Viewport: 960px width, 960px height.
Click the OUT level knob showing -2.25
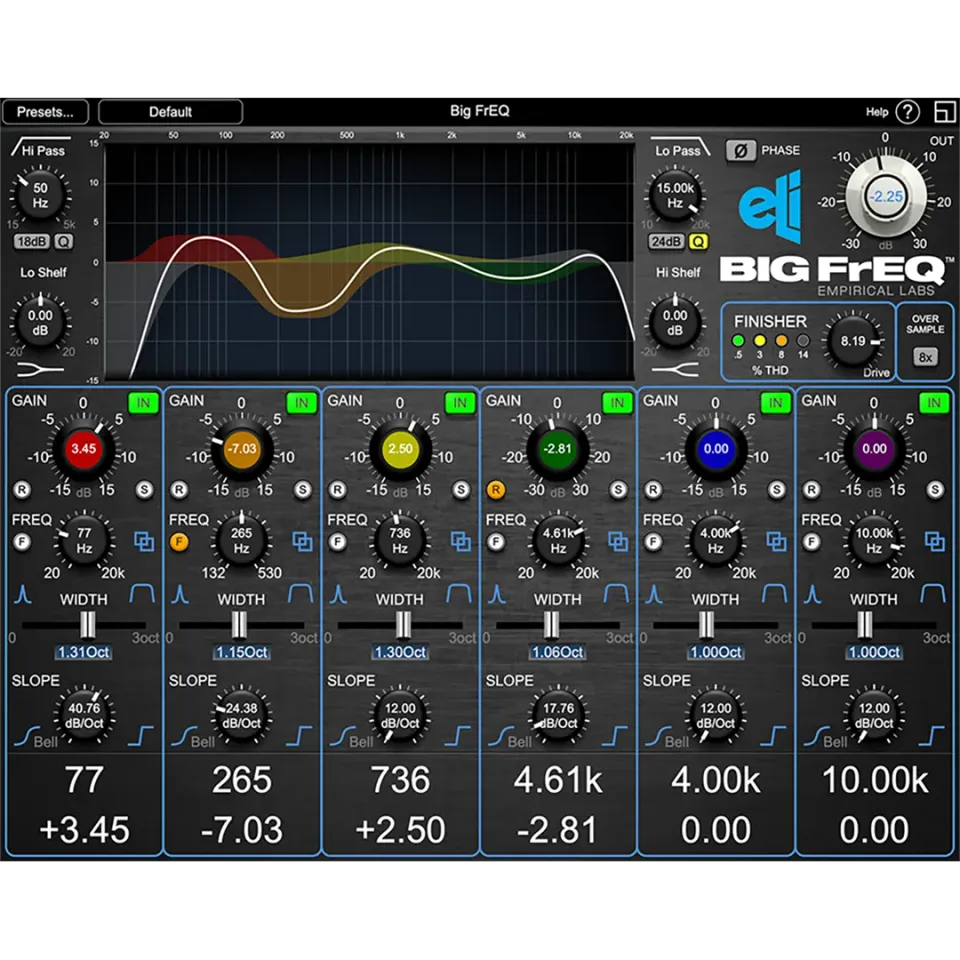click(x=886, y=196)
